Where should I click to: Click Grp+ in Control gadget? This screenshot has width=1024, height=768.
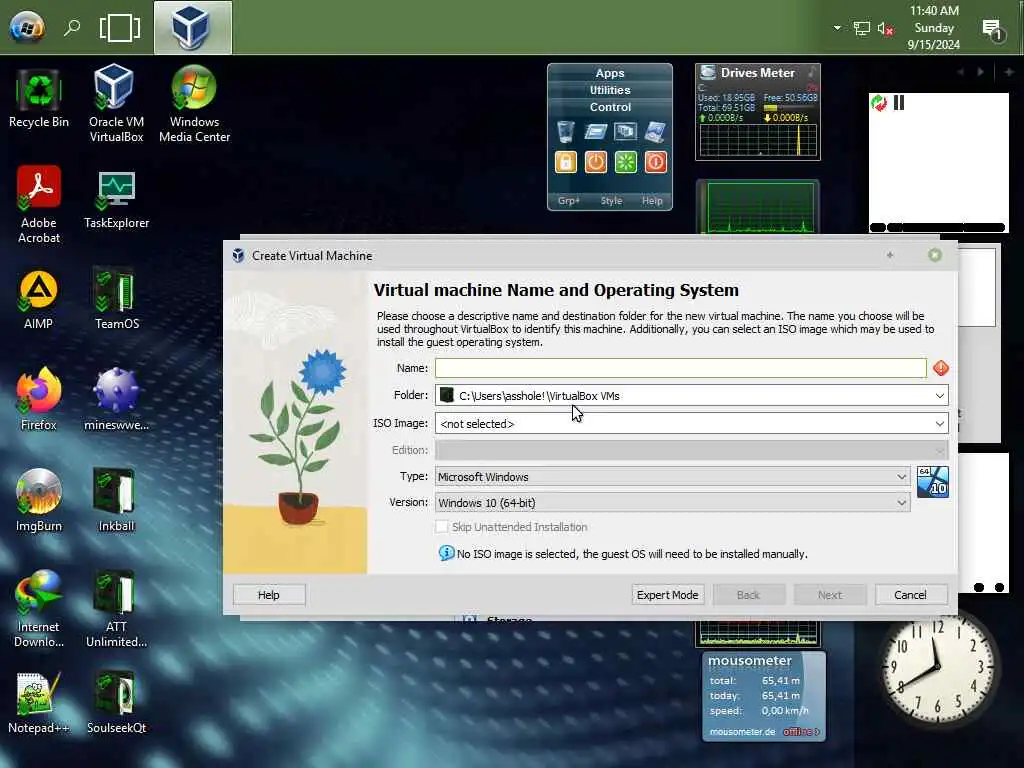(x=569, y=200)
